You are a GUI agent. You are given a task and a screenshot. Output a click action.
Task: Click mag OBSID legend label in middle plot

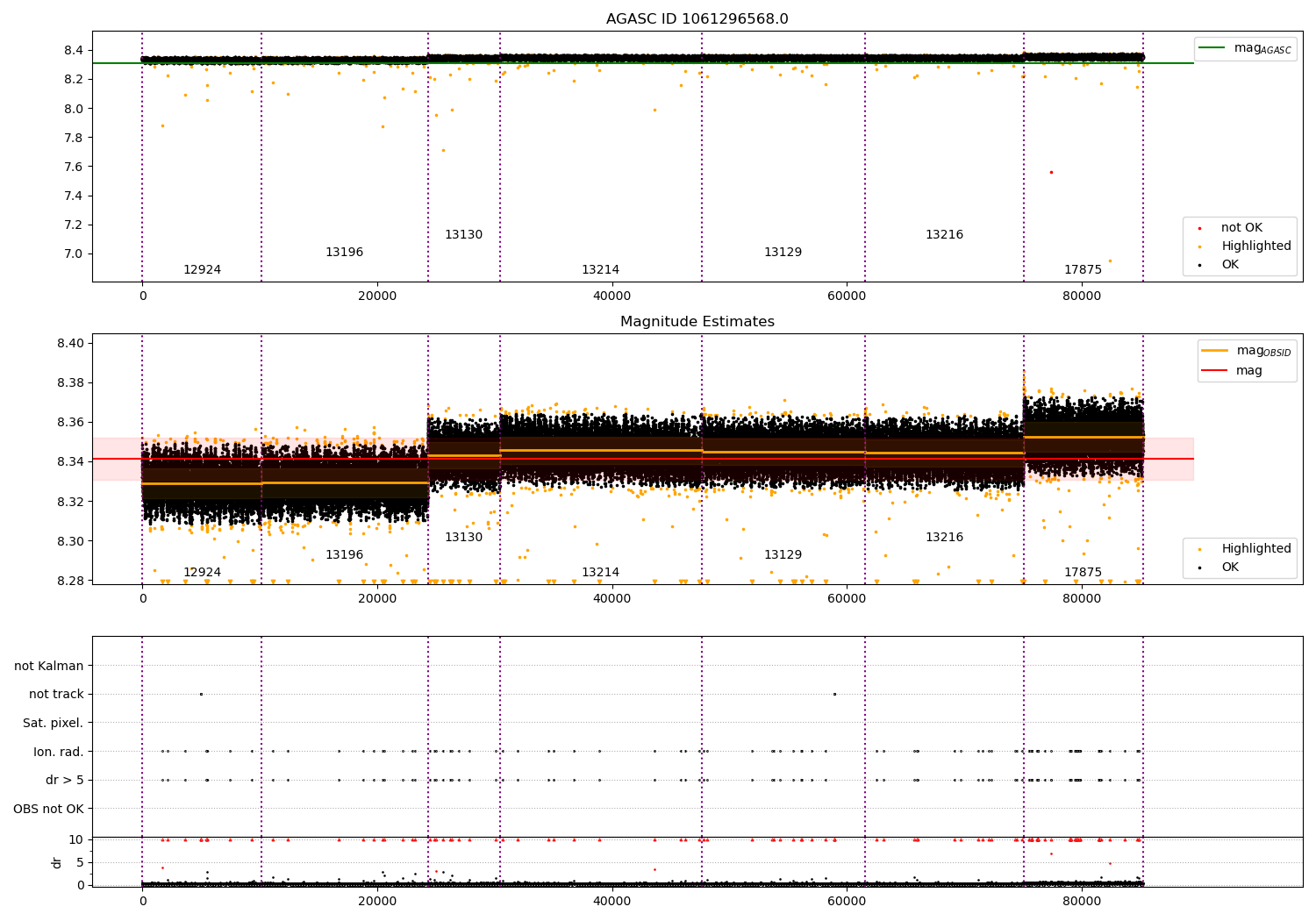pyautogui.click(x=1264, y=351)
